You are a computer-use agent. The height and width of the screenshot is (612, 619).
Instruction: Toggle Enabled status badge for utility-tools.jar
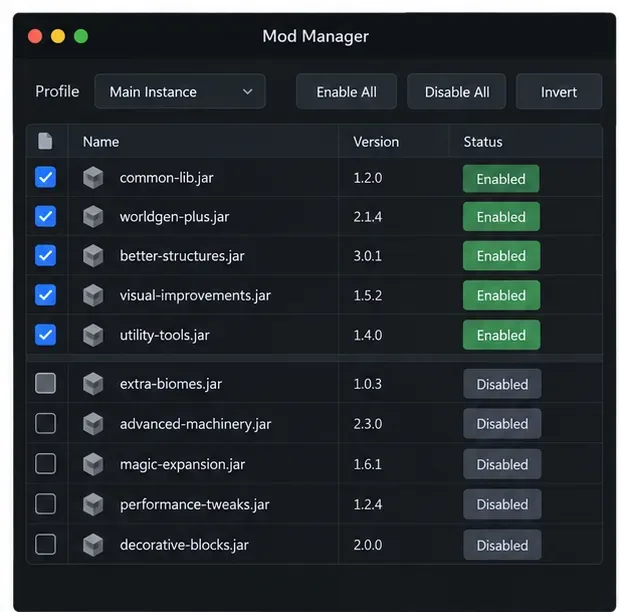(501, 335)
